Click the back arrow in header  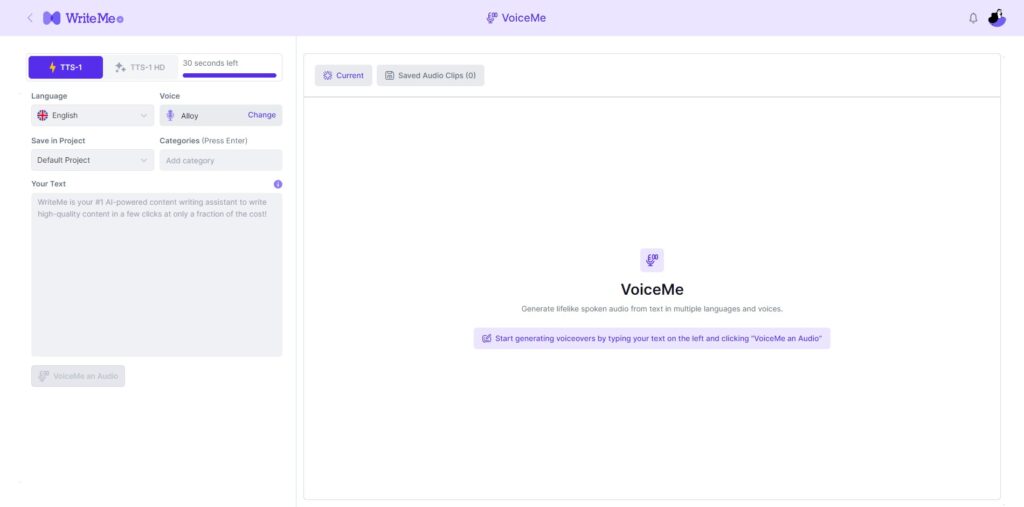tap(29, 18)
